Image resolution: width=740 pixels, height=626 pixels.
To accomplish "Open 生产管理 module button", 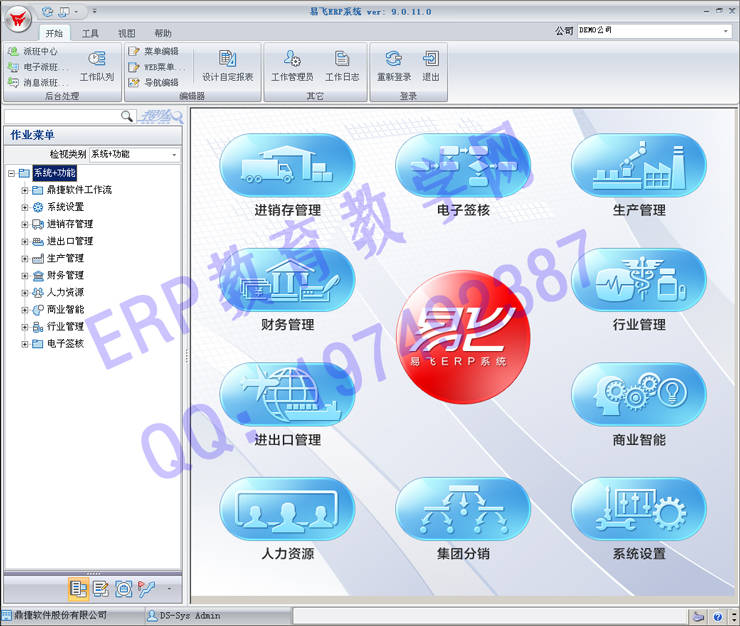I will 639,165.
